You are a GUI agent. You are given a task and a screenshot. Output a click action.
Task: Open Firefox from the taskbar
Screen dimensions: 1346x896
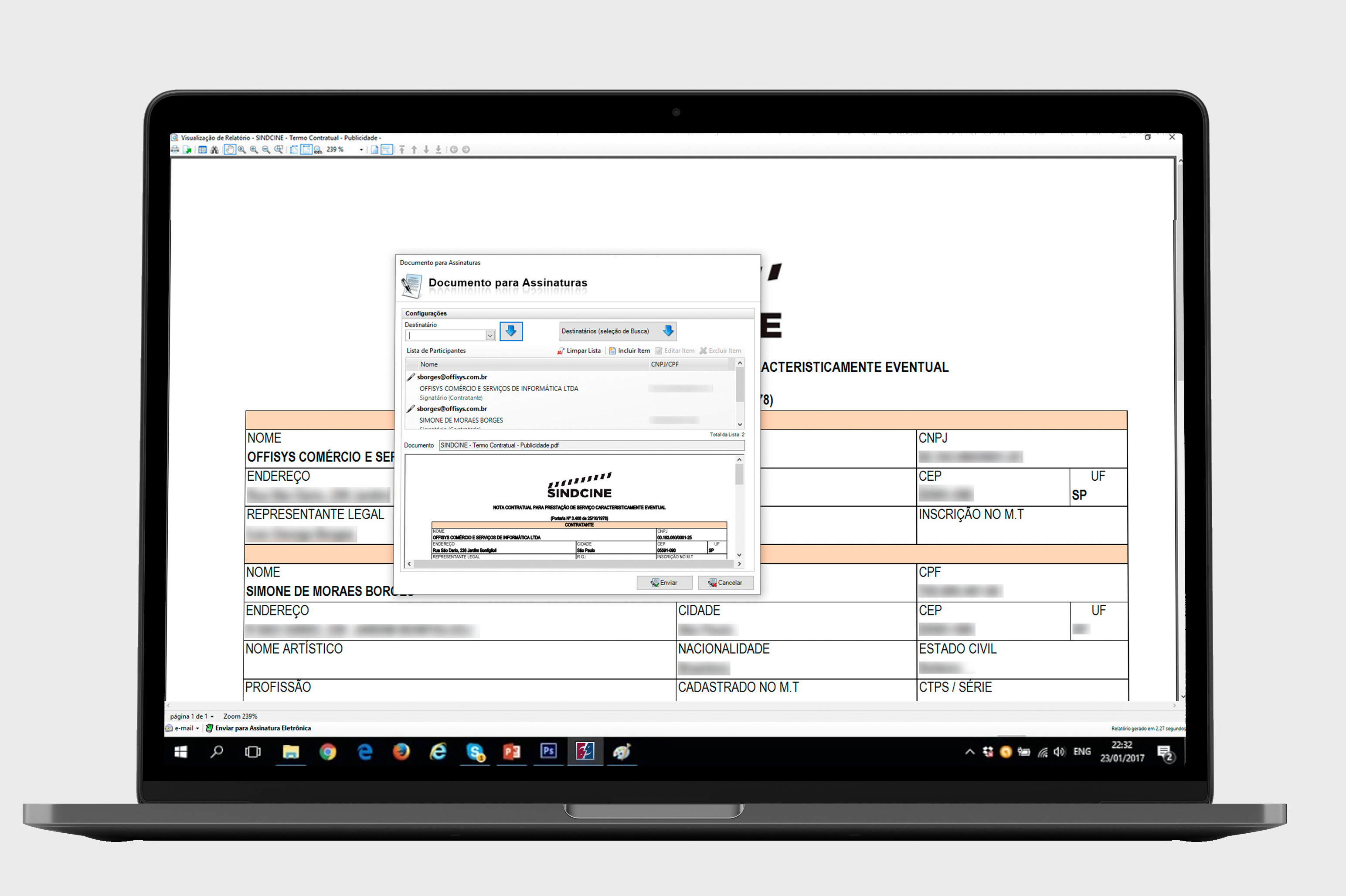click(x=401, y=752)
